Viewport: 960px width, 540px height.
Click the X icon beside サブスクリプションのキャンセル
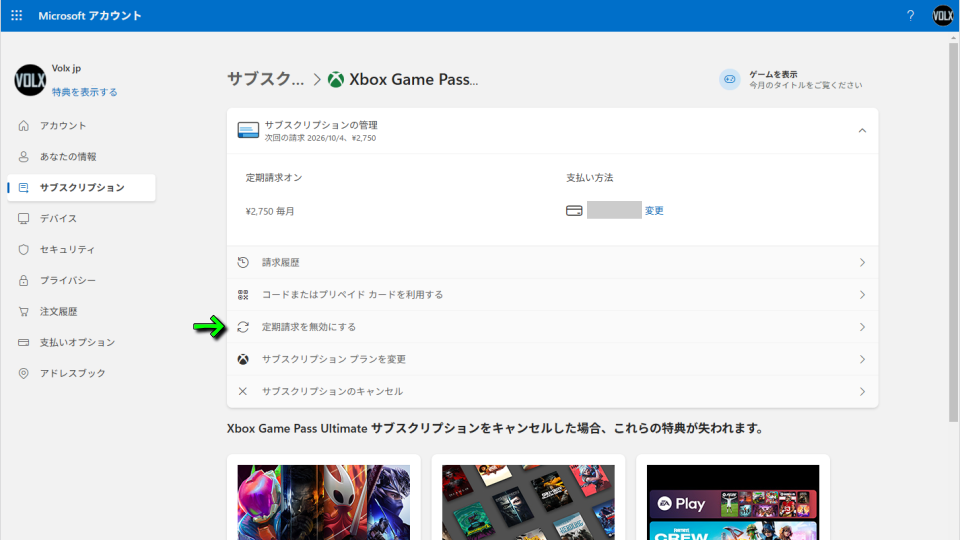[x=243, y=391]
